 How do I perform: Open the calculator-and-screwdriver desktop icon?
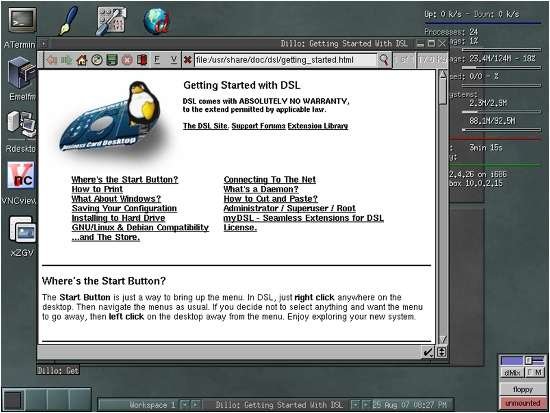(x=111, y=21)
